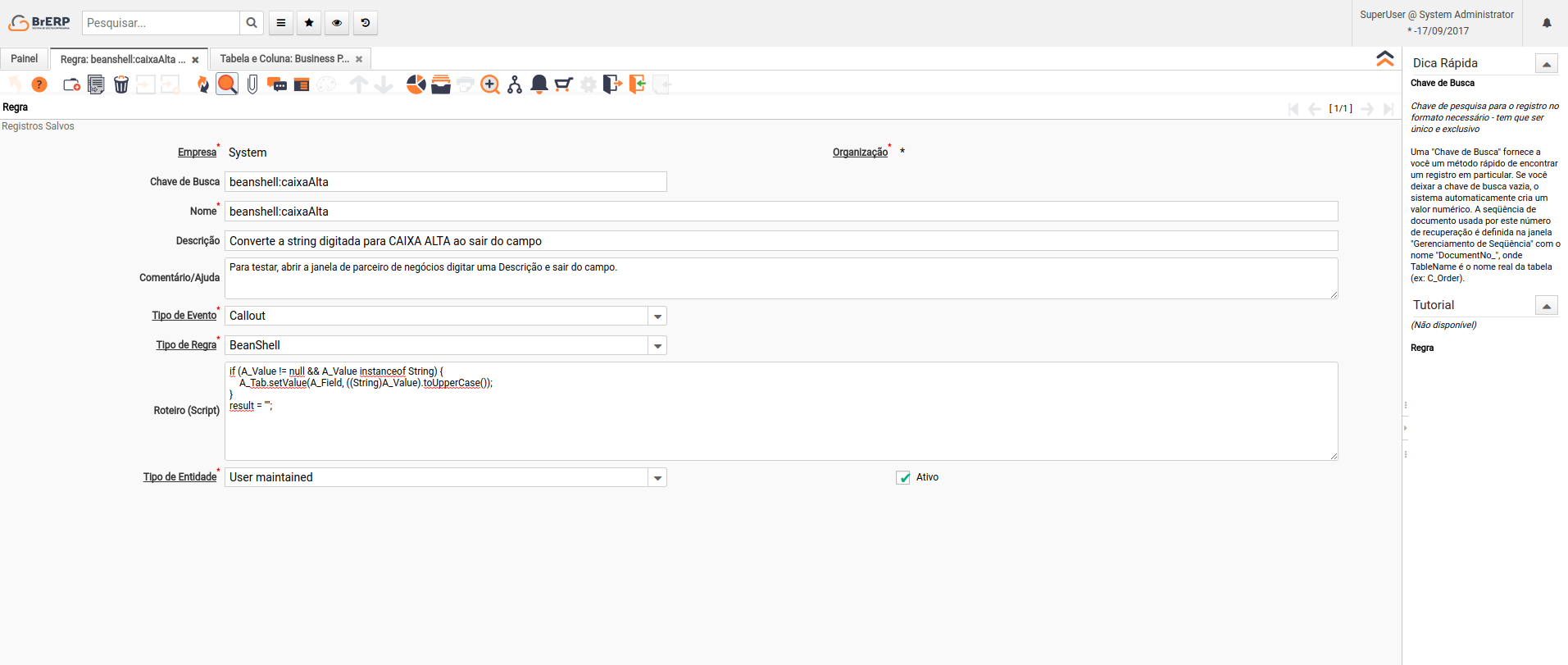Open product info shopping-cart icon
This screenshot has width=1568, height=665.
coord(564,84)
